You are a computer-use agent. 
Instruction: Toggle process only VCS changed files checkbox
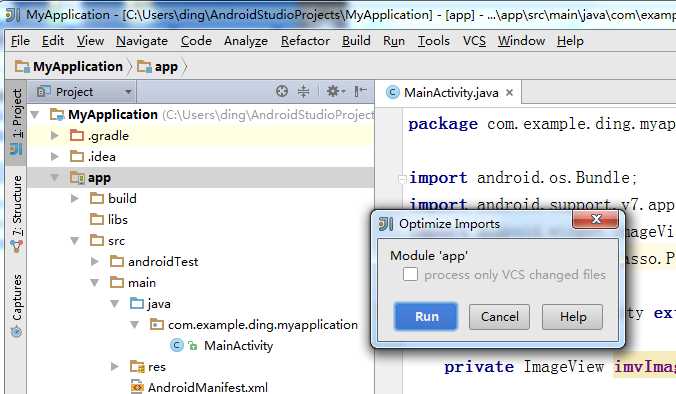(410, 274)
